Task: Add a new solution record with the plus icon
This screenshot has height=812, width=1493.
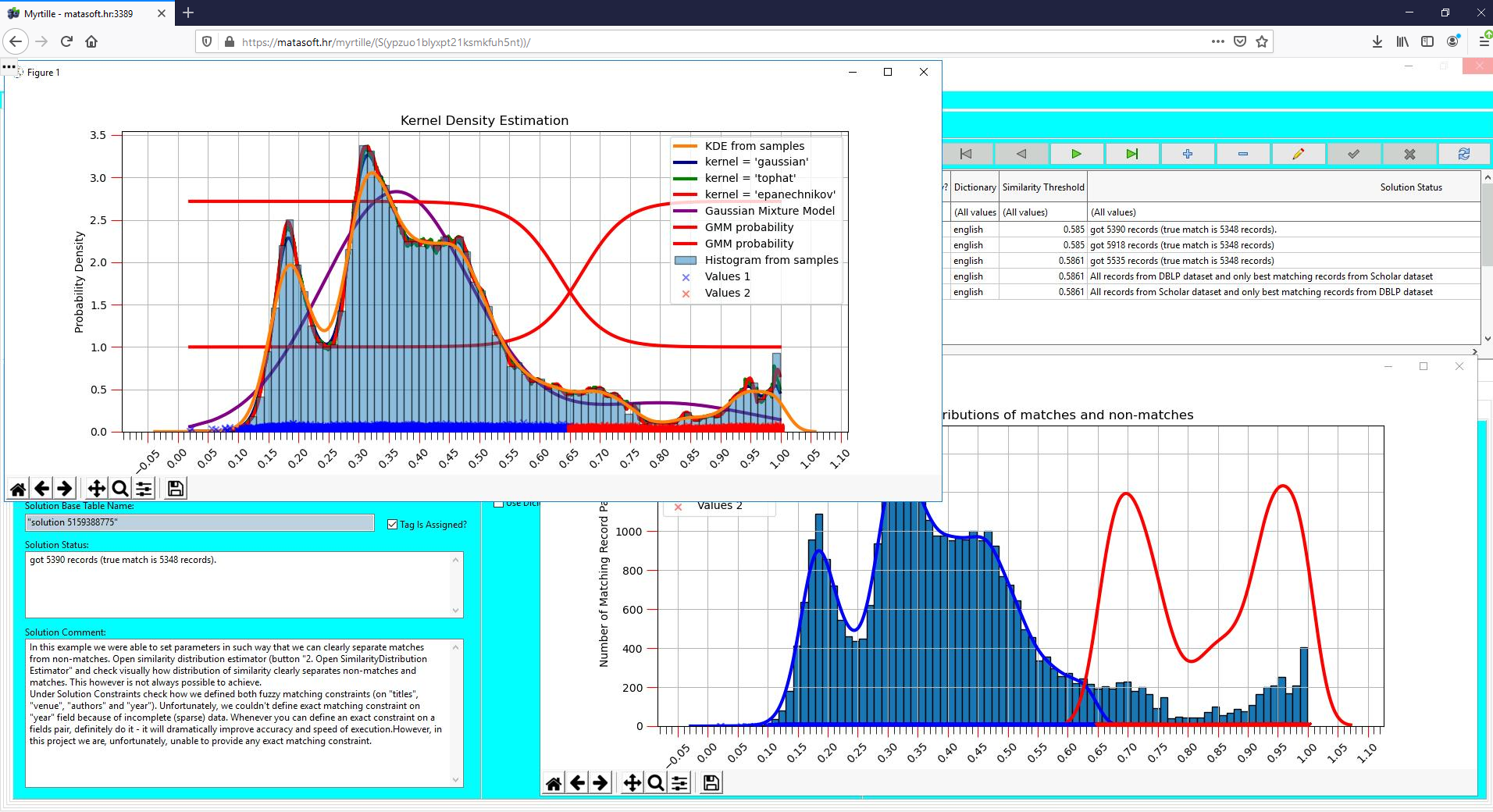Action: pos(1187,154)
